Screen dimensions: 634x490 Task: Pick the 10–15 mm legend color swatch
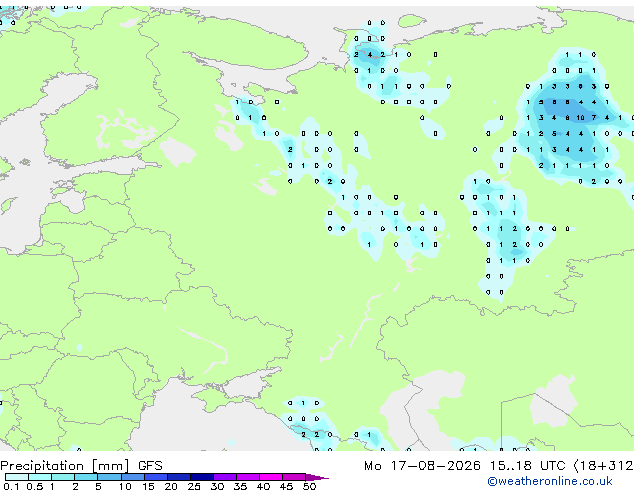133,477
